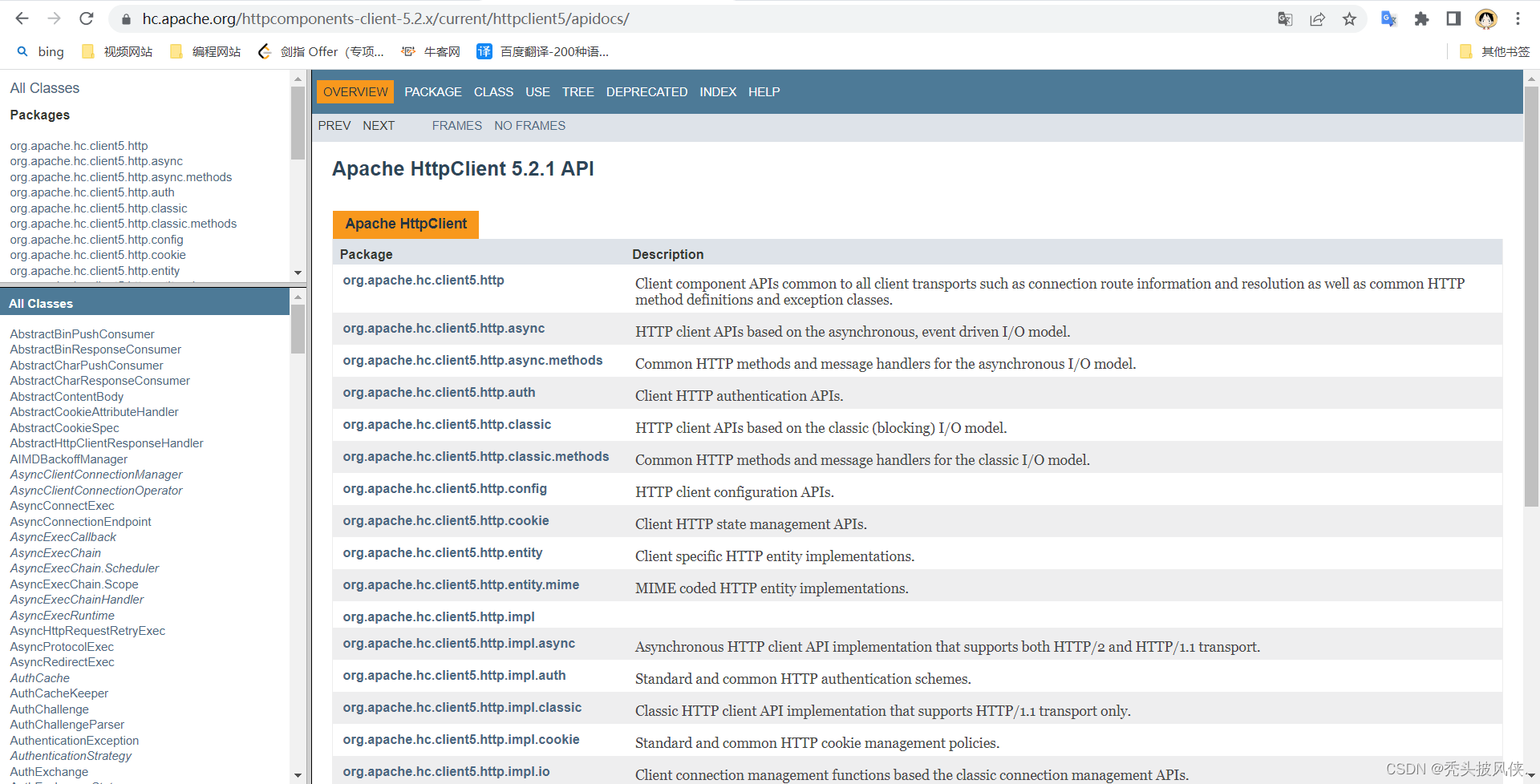Open the 剑指 Offer bookmark
1540x784 pixels.
(321, 51)
